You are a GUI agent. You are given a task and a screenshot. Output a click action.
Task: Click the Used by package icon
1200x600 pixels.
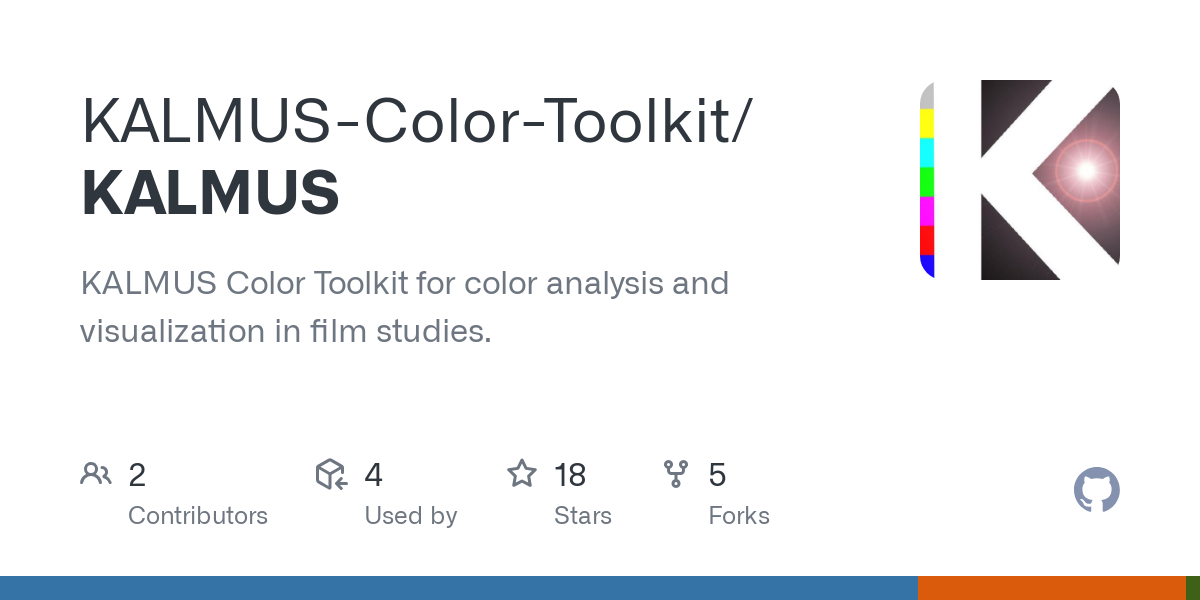(x=331, y=474)
